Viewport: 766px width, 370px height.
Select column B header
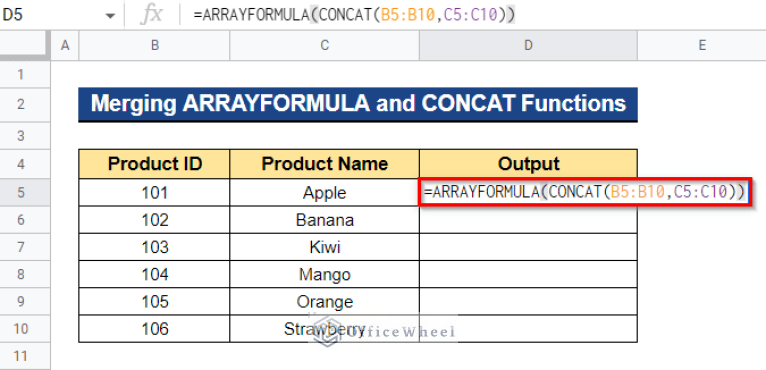coord(154,45)
